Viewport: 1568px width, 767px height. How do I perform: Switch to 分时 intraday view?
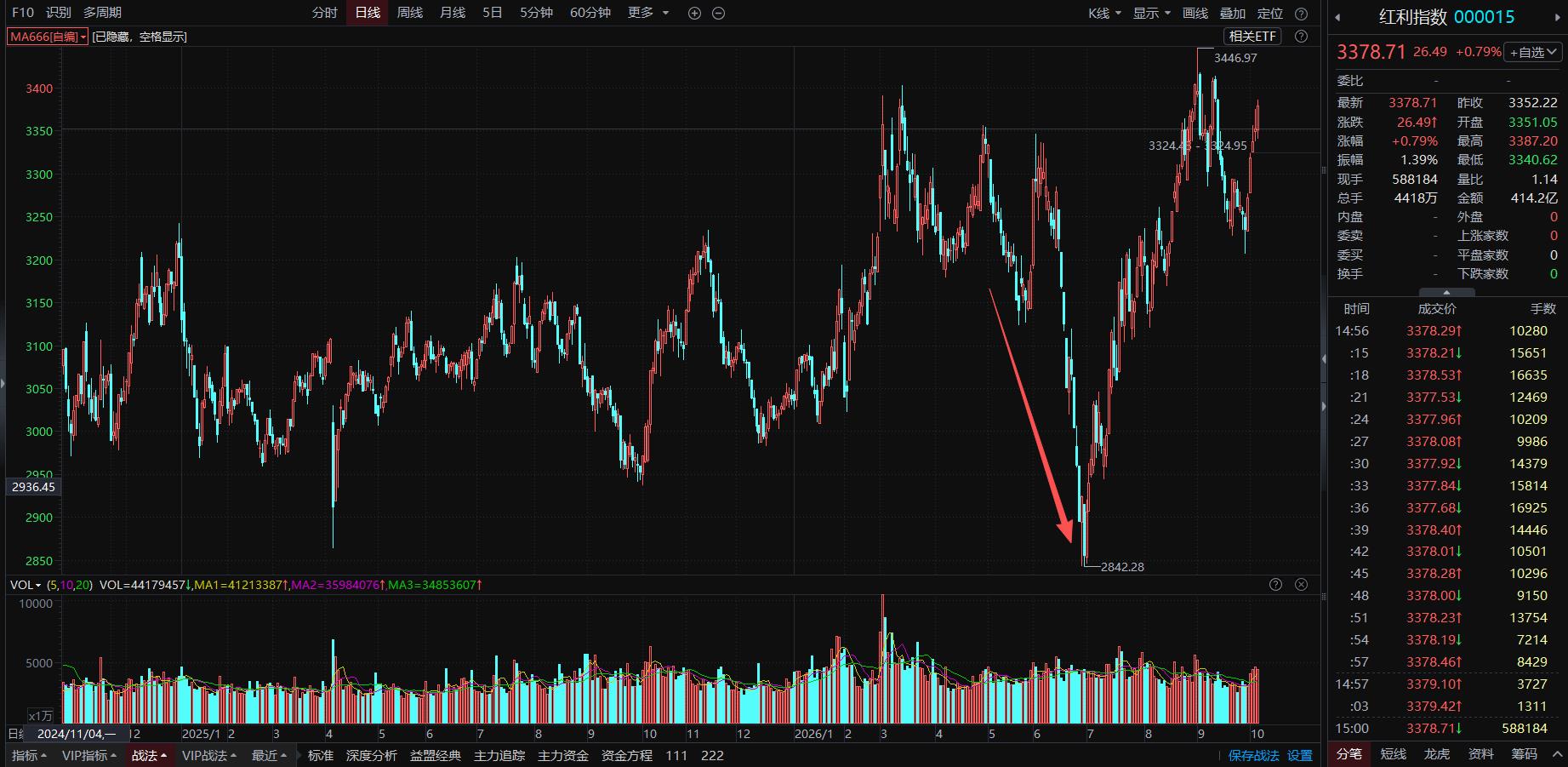(324, 13)
